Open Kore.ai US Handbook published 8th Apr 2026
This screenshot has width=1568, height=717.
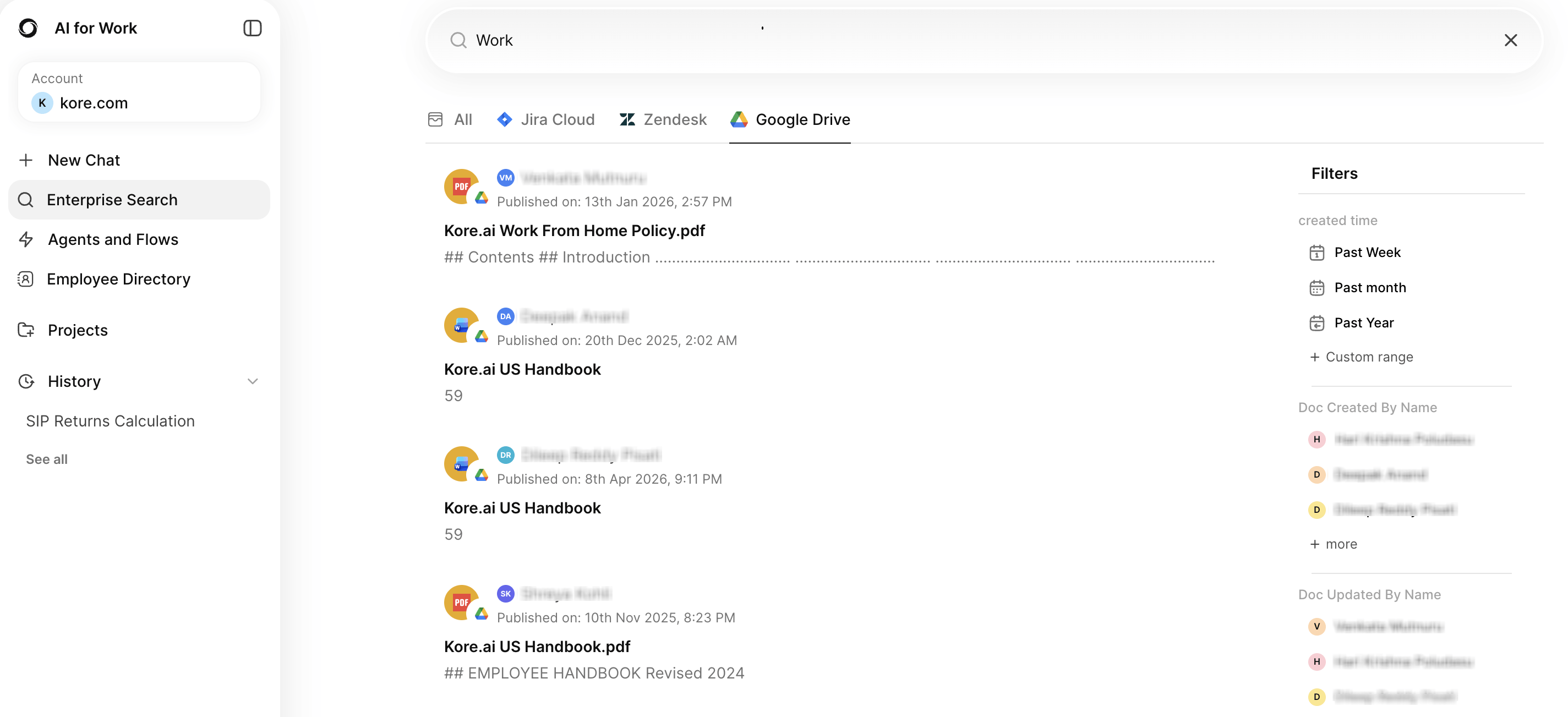tap(522, 508)
